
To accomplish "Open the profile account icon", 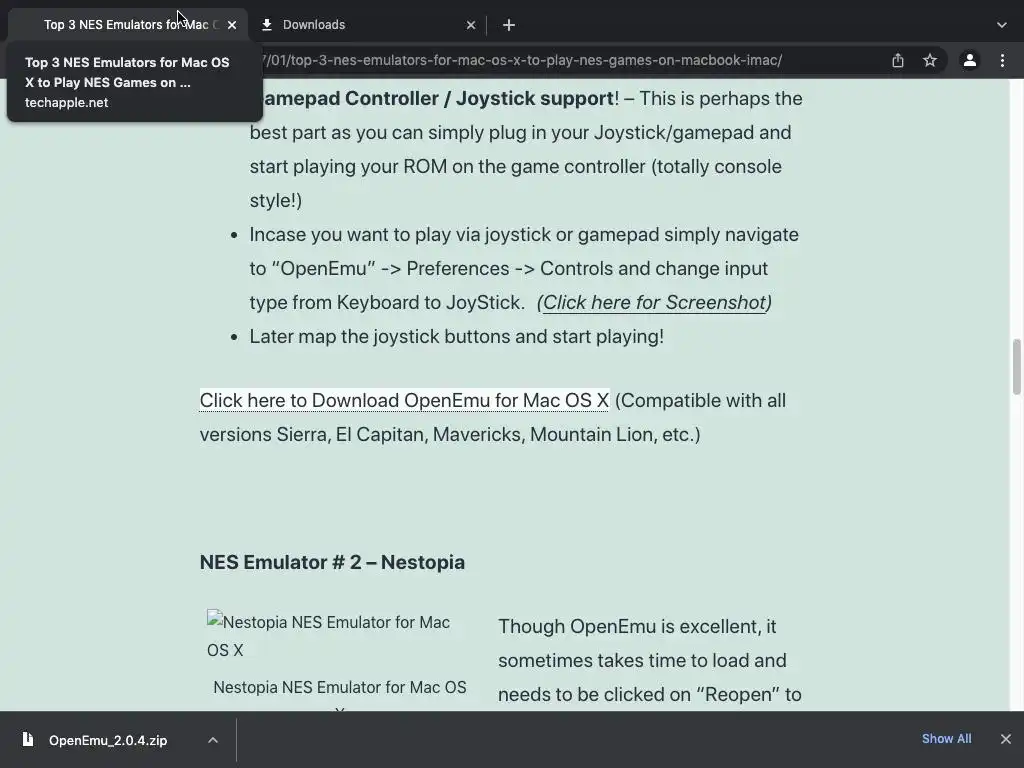I will (970, 60).
